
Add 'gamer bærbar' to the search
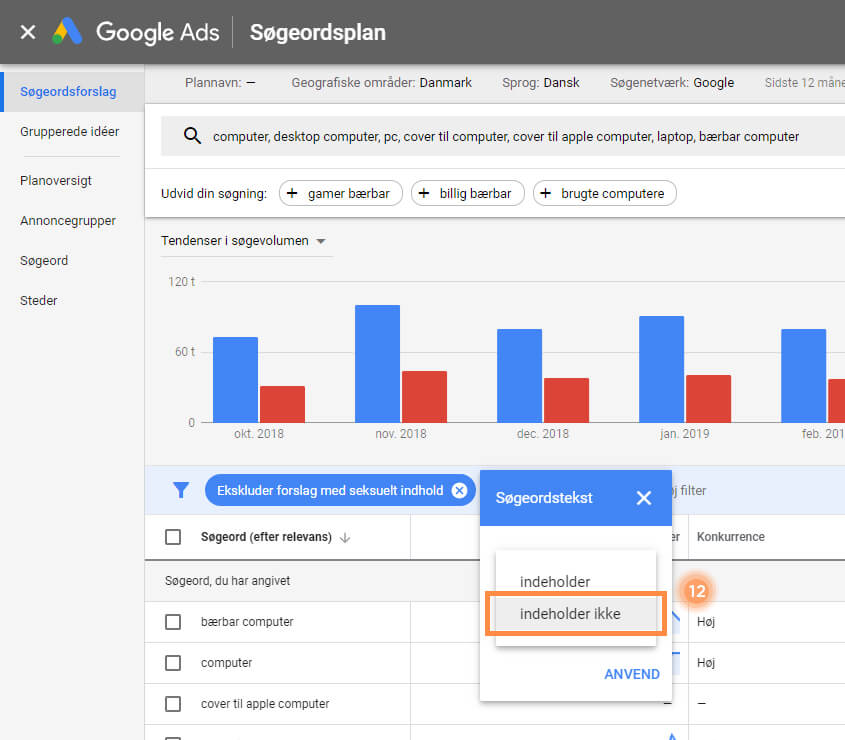[341, 194]
